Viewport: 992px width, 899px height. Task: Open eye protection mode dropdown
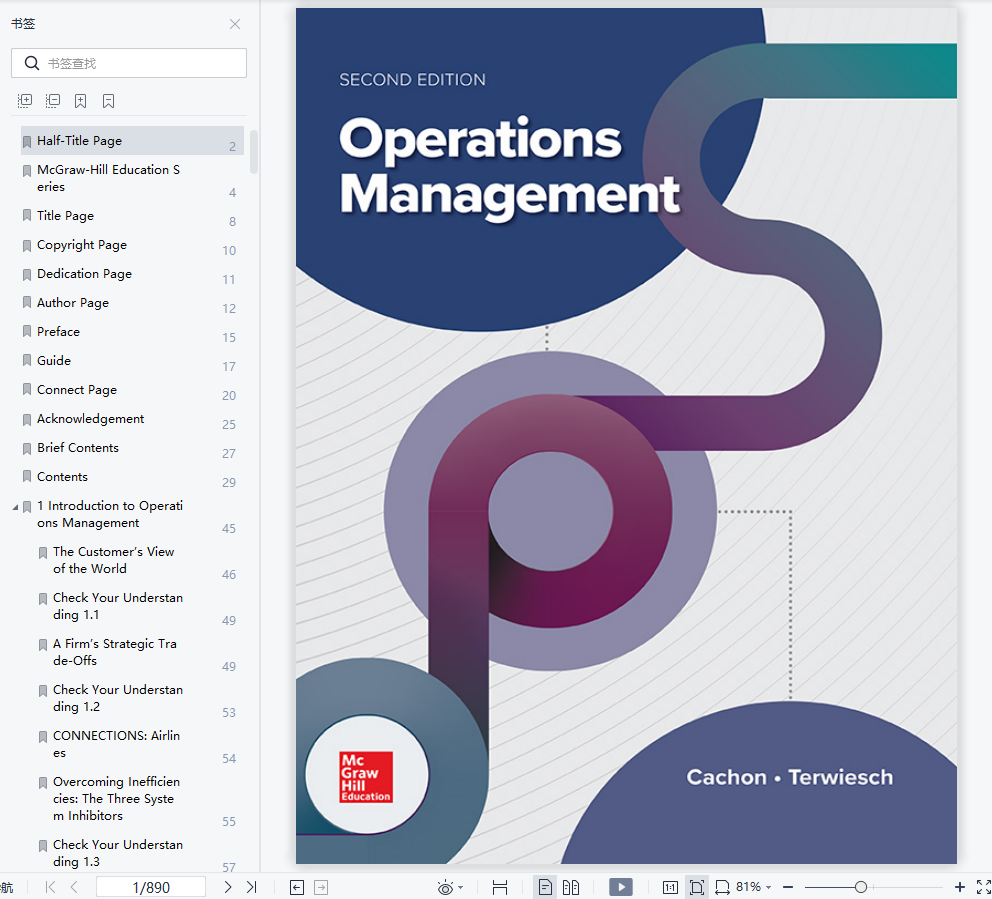tap(461, 888)
